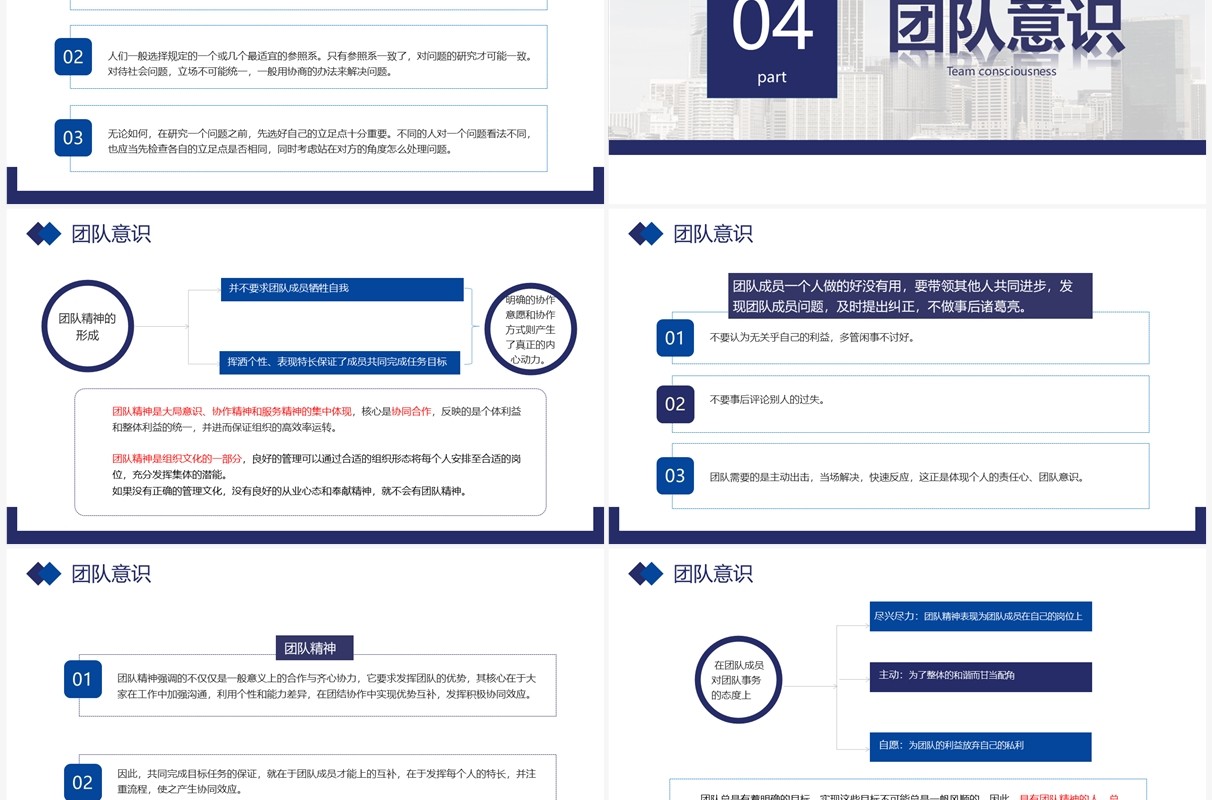
Task: Select the circle reading 明确的协作意愿和协作方式
Action: [530, 328]
